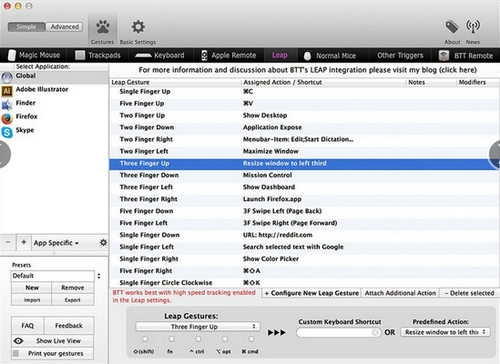Sort by Assigned Action / Shortcut header
The height and width of the screenshot is (364, 500).
[323, 82]
